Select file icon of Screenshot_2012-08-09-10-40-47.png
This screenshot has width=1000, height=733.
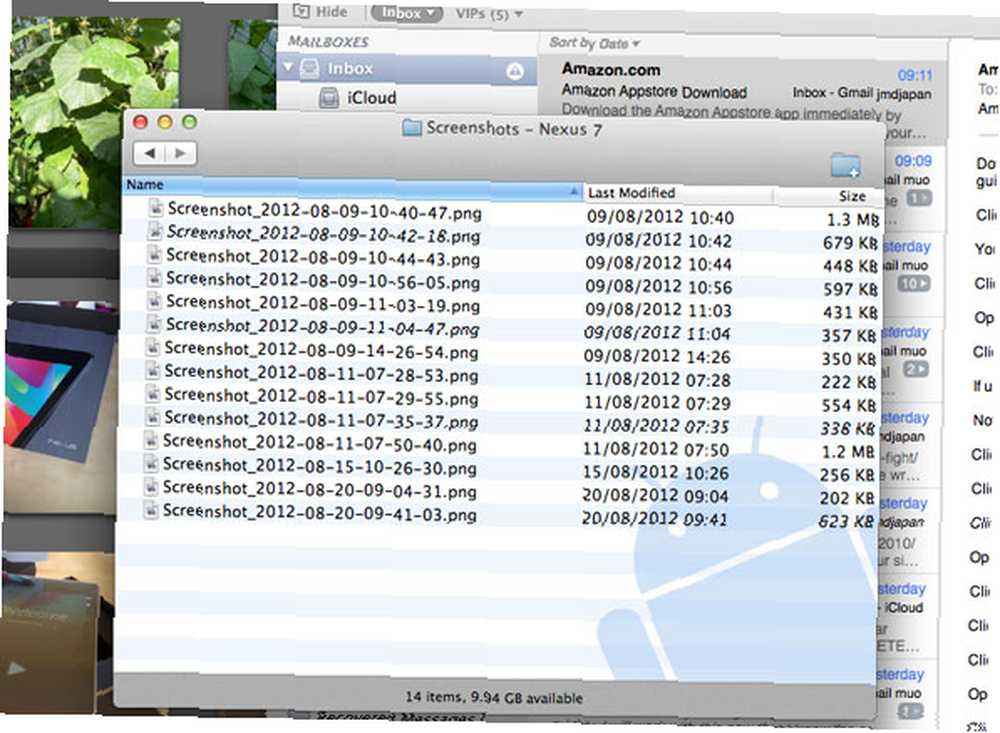pos(155,208)
